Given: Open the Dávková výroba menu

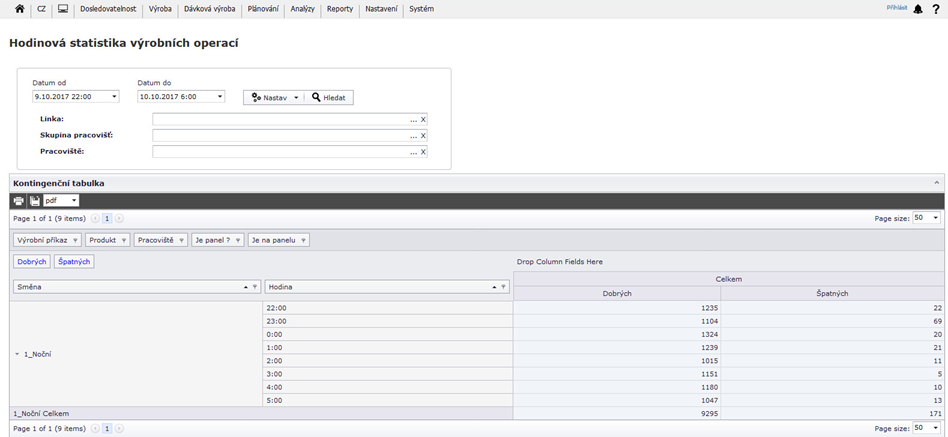Looking at the screenshot, I should [x=210, y=9].
